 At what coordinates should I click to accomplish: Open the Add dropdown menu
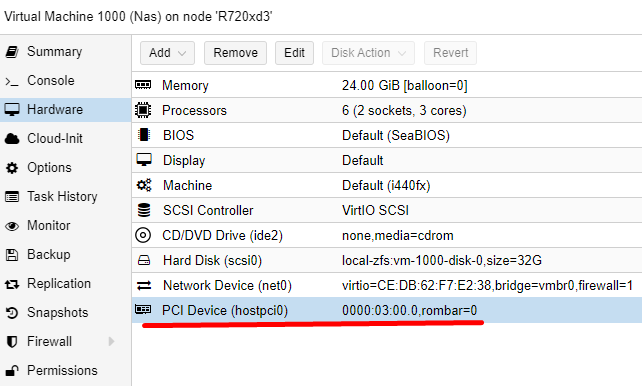click(x=167, y=53)
